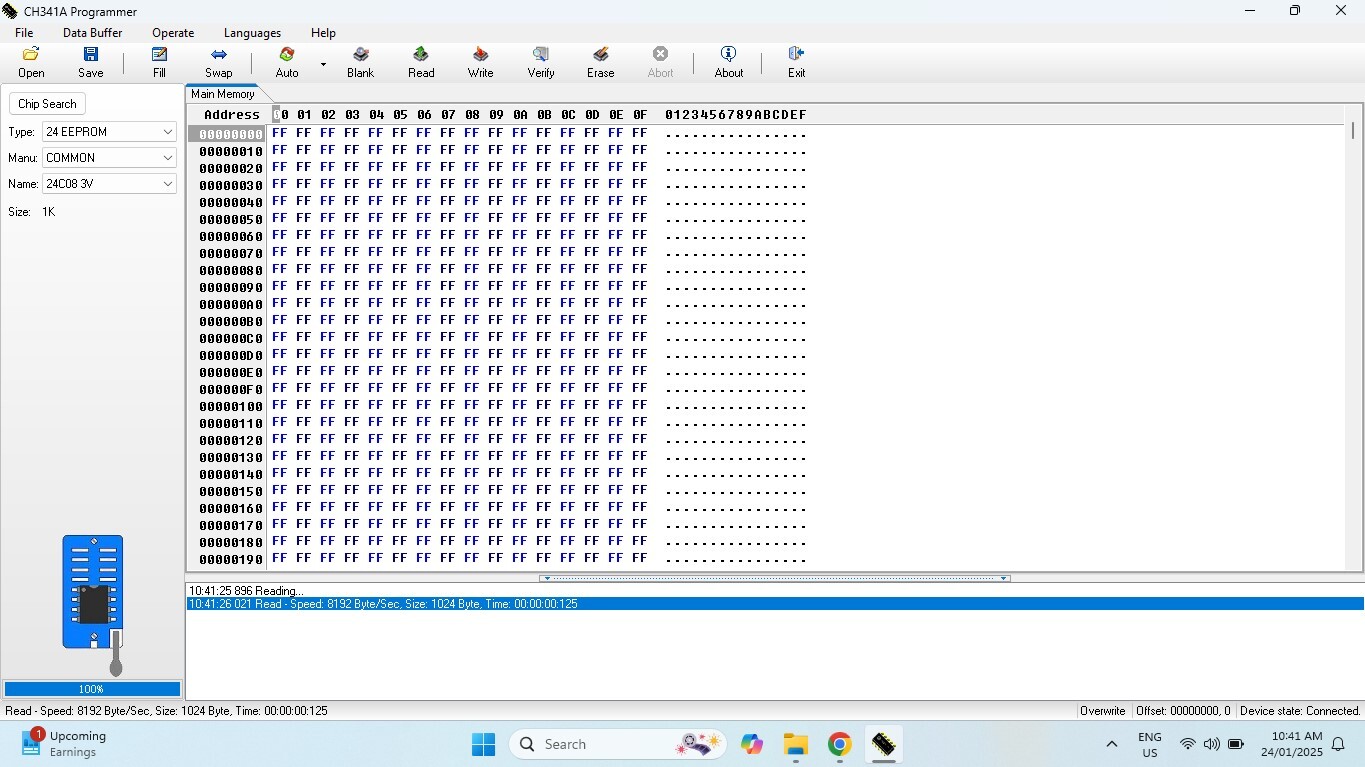
Task: Write buffer to chip with Write icon
Action: click(x=480, y=62)
